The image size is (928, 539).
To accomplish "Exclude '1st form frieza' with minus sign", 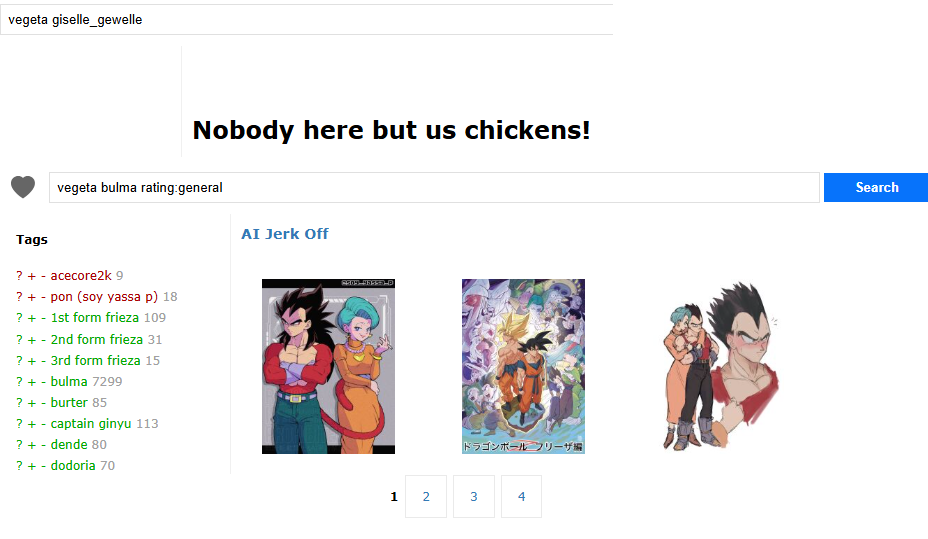I will (43, 318).
